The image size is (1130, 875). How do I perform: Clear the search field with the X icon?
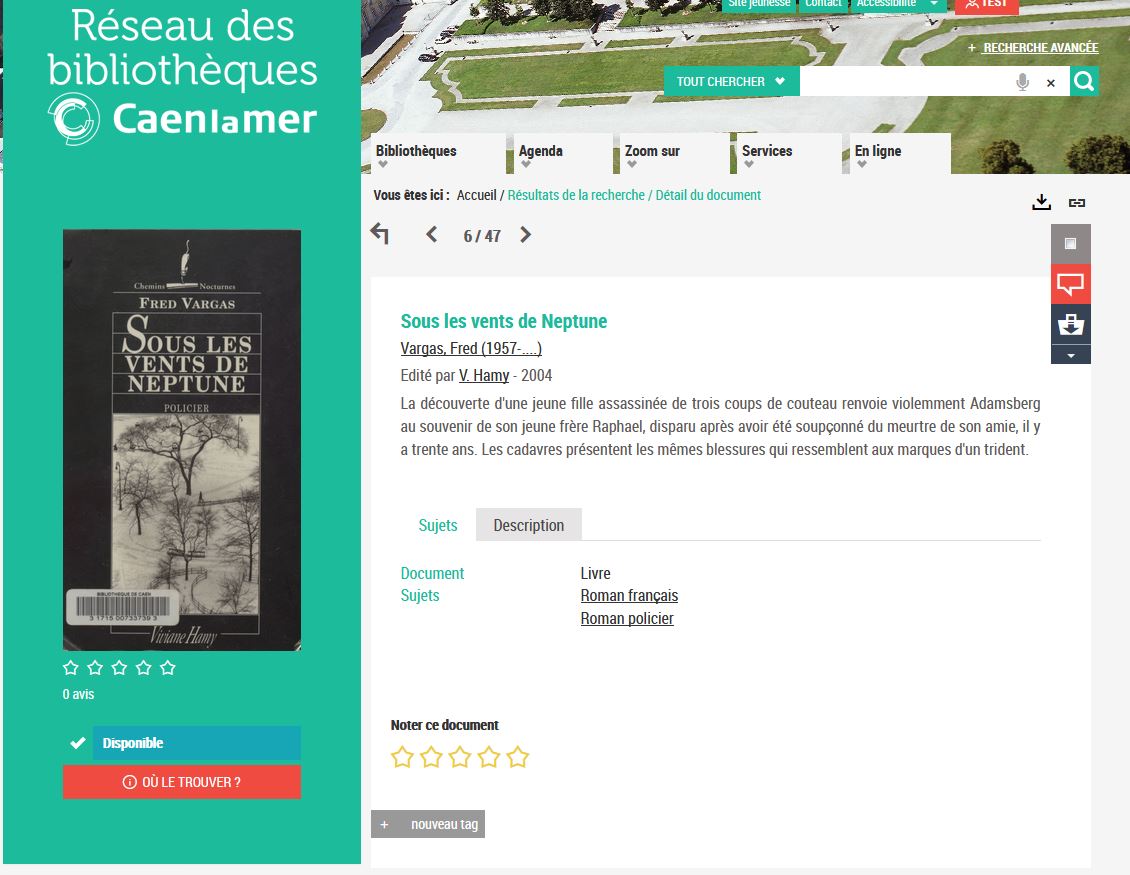(x=1051, y=83)
